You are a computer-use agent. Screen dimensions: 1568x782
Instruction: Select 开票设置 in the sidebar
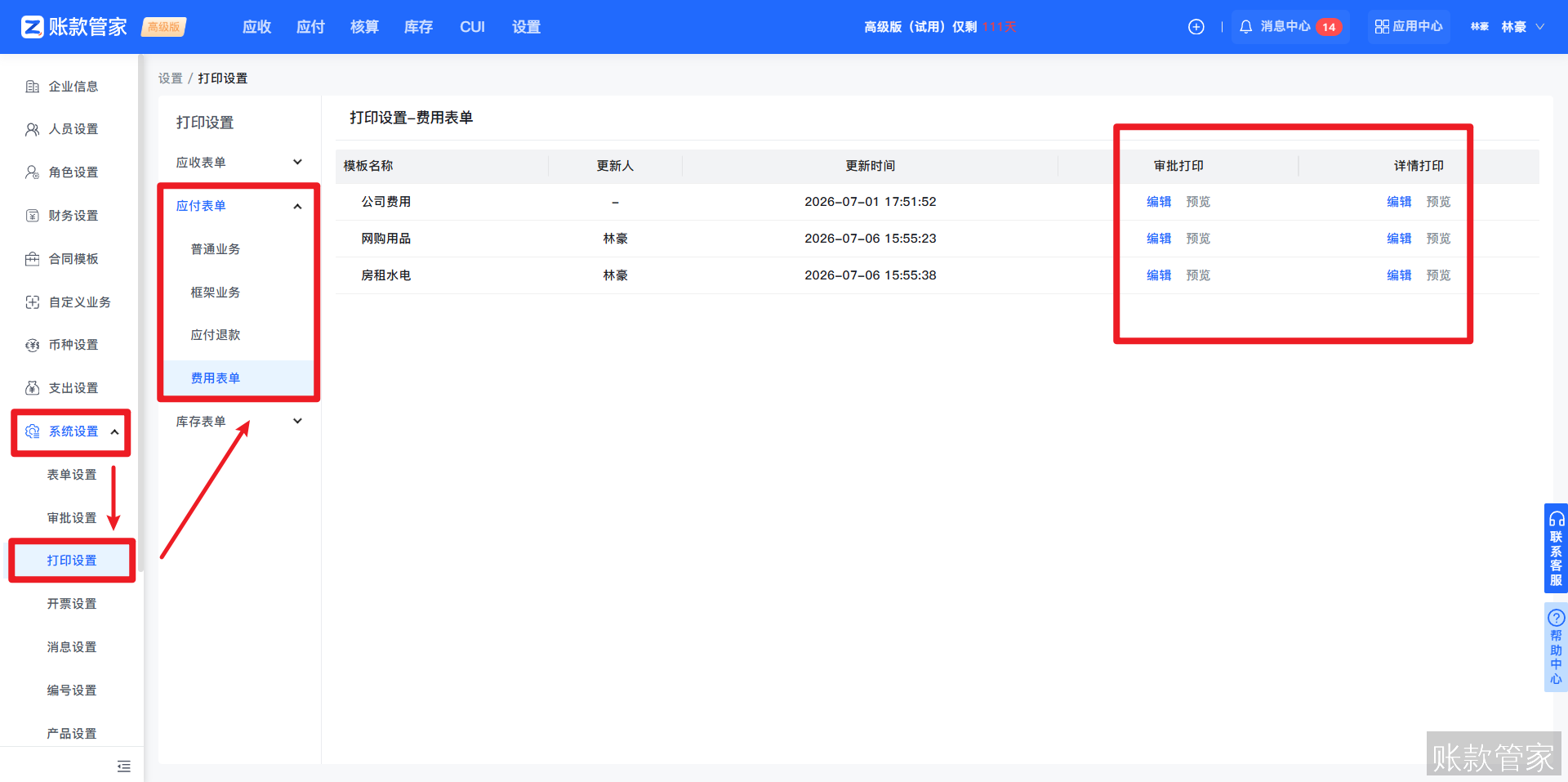72,604
